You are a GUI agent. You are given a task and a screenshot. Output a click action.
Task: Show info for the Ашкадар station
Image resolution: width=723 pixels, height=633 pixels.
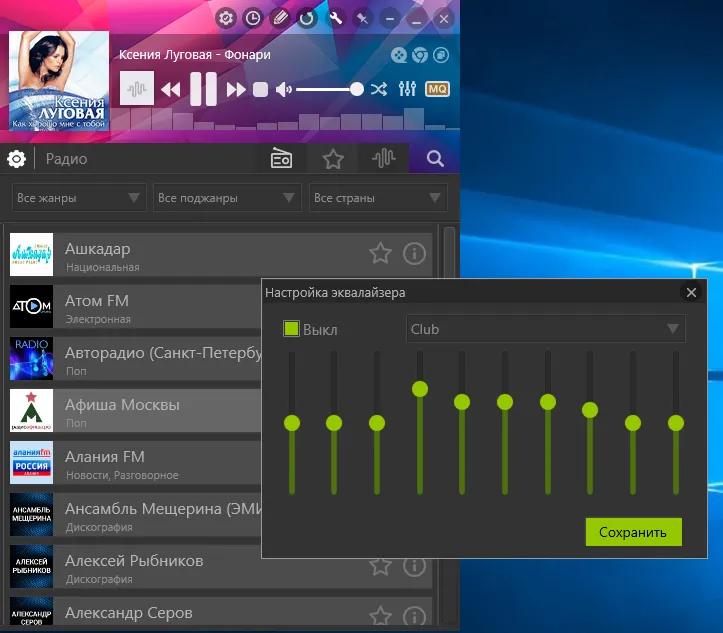click(414, 253)
